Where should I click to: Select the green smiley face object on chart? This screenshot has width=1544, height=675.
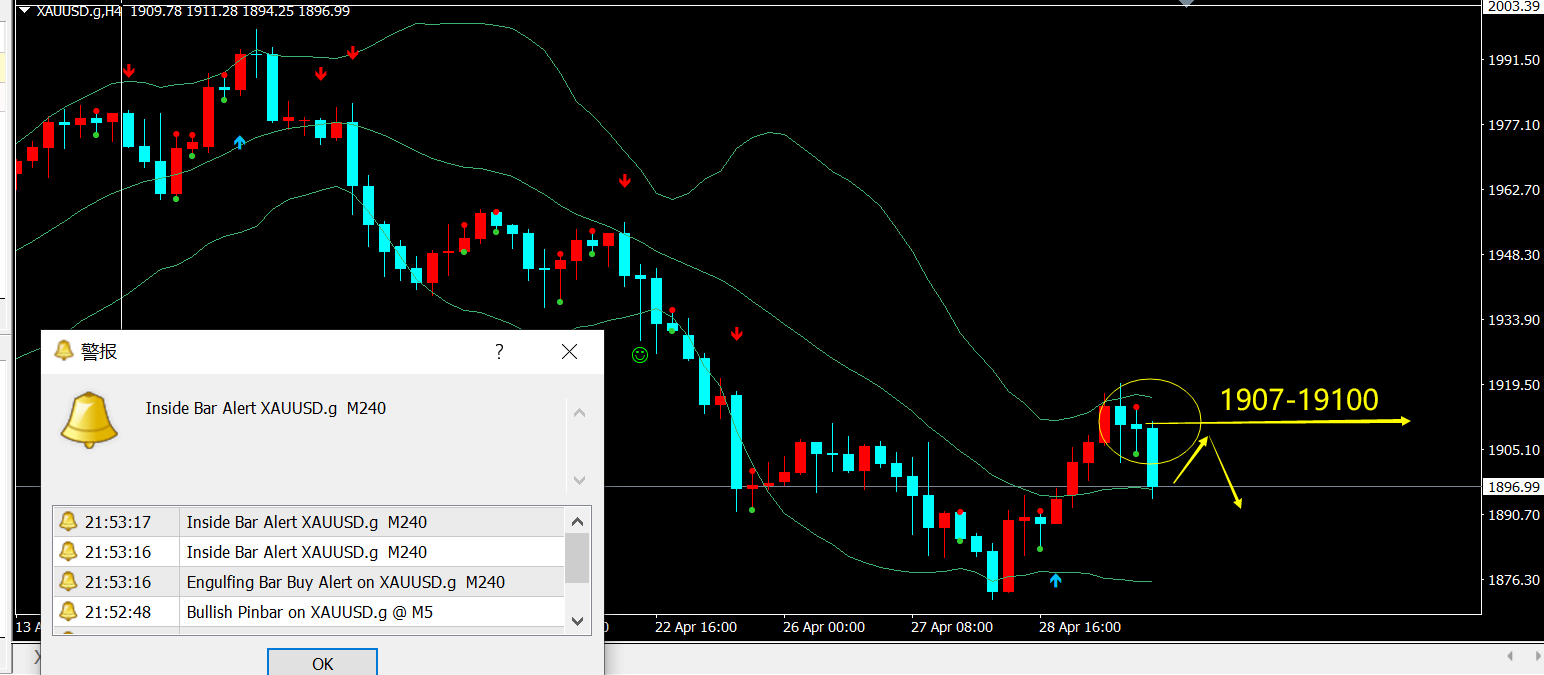point(640,354)
